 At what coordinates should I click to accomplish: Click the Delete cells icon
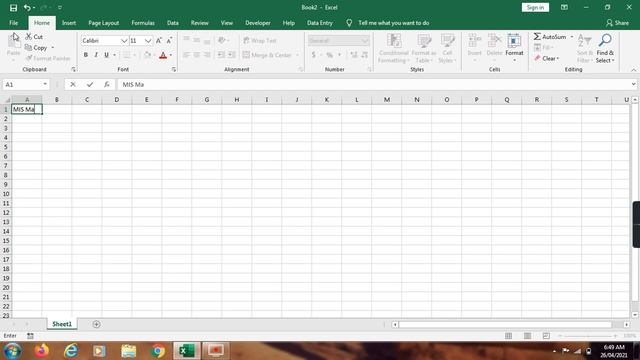[x=494, y=41]
